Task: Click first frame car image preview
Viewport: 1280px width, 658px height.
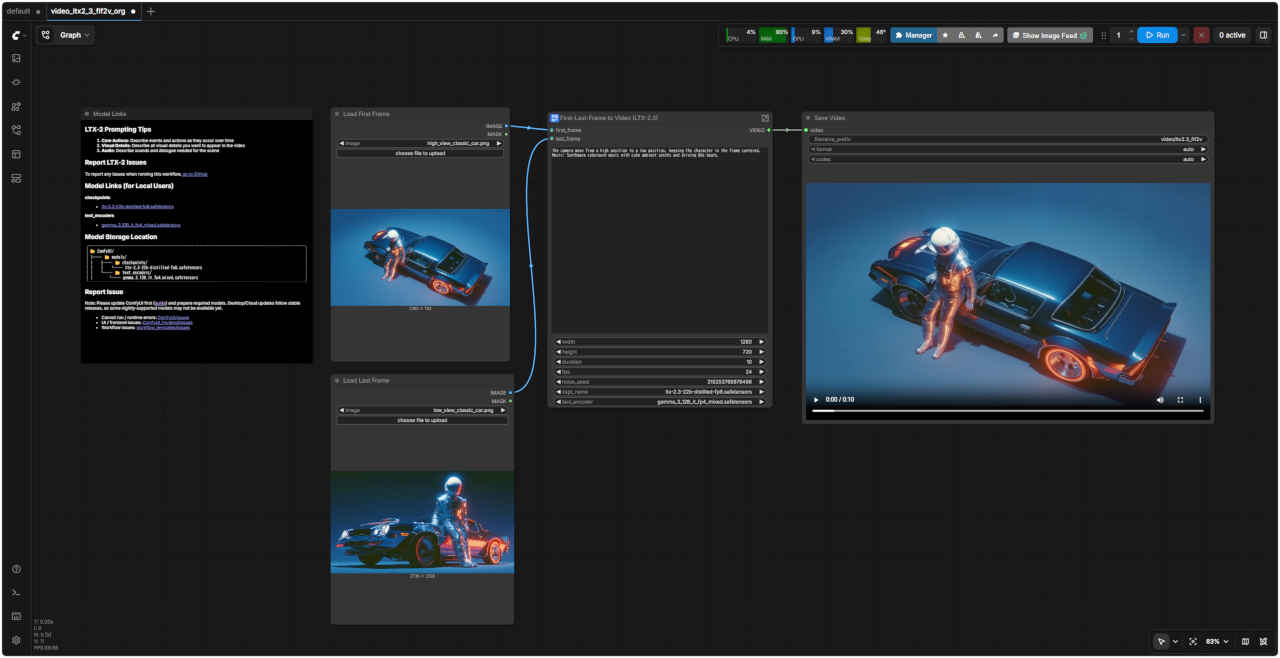Action: coord(420,257)
